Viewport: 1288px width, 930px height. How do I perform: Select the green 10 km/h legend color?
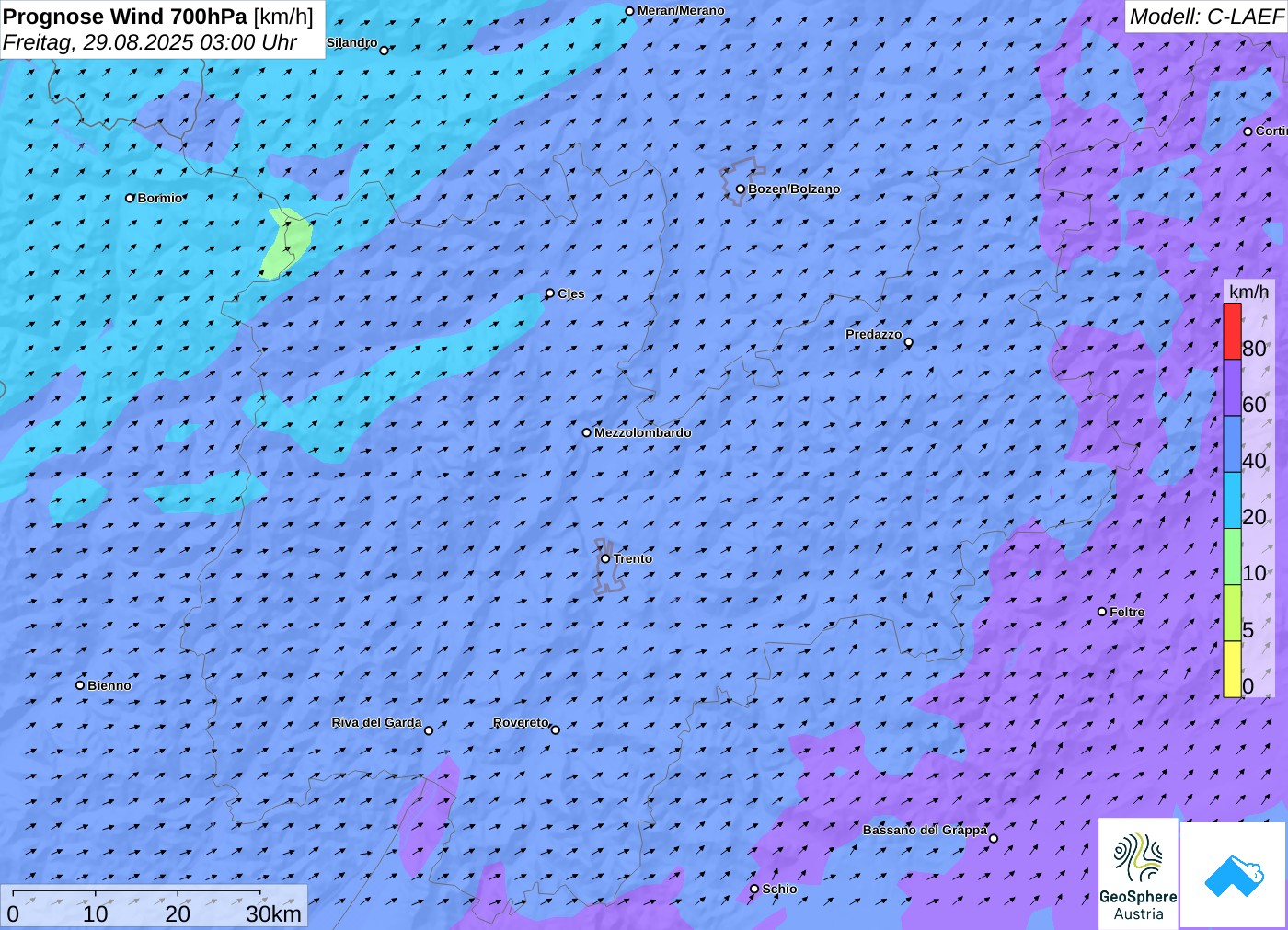[x=1232, y=557]
